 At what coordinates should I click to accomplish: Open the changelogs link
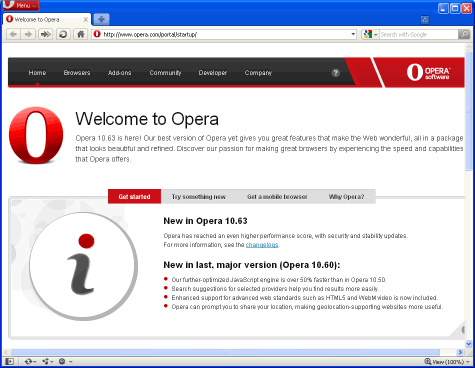(262, 245)
